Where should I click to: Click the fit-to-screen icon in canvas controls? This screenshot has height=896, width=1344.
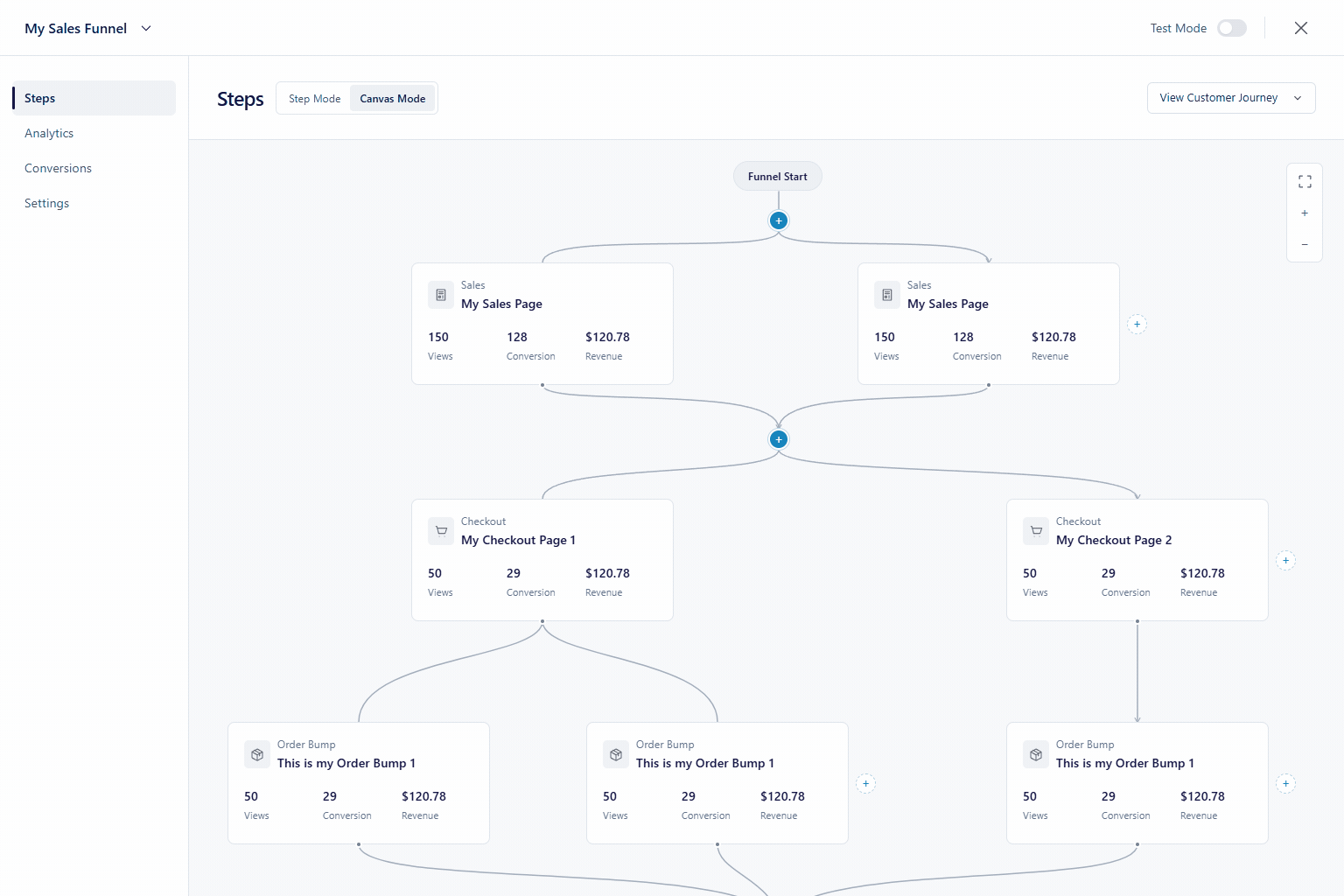tap(1305, 182)
